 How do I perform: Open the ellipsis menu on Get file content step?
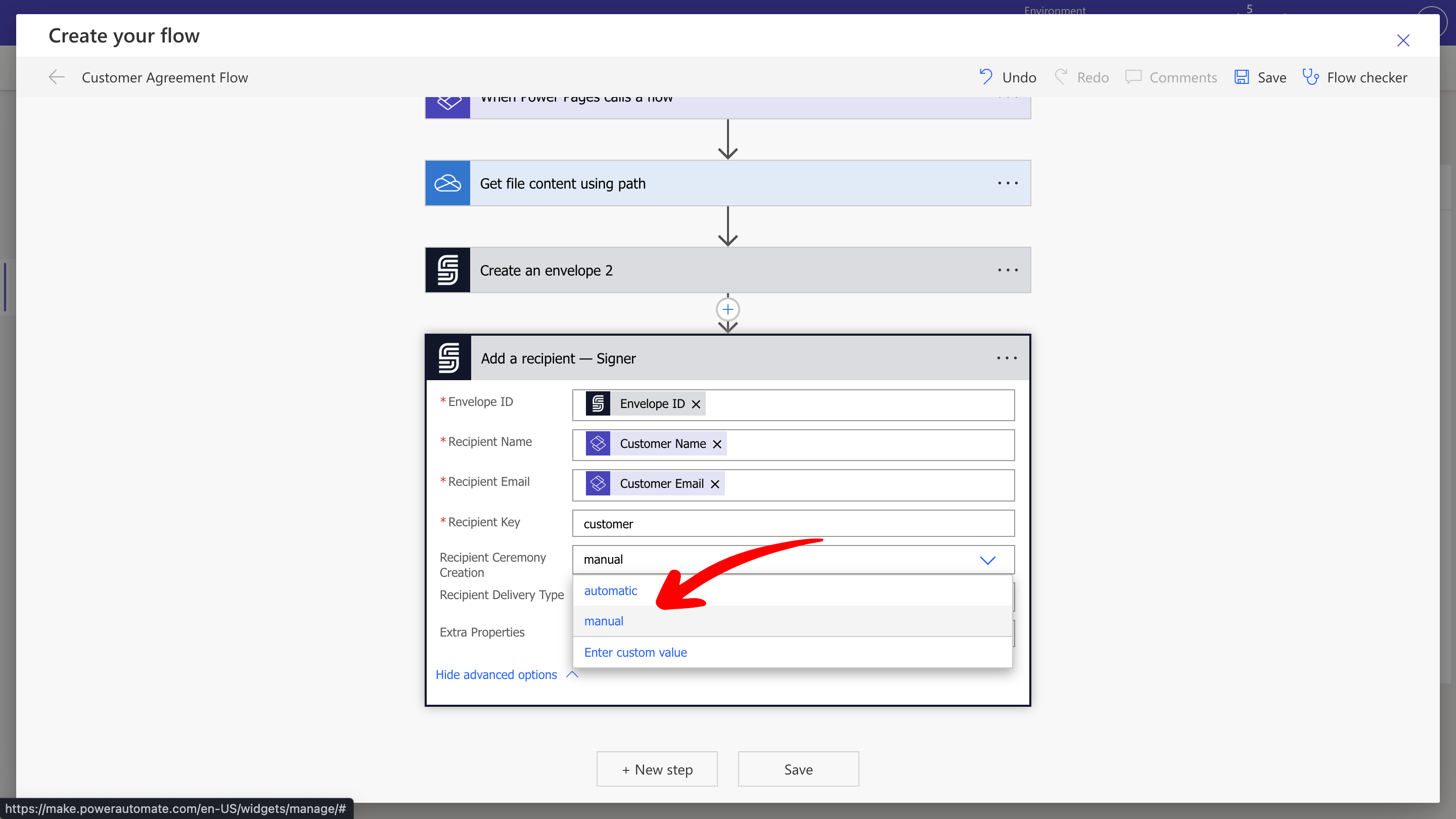point(1007,183)
